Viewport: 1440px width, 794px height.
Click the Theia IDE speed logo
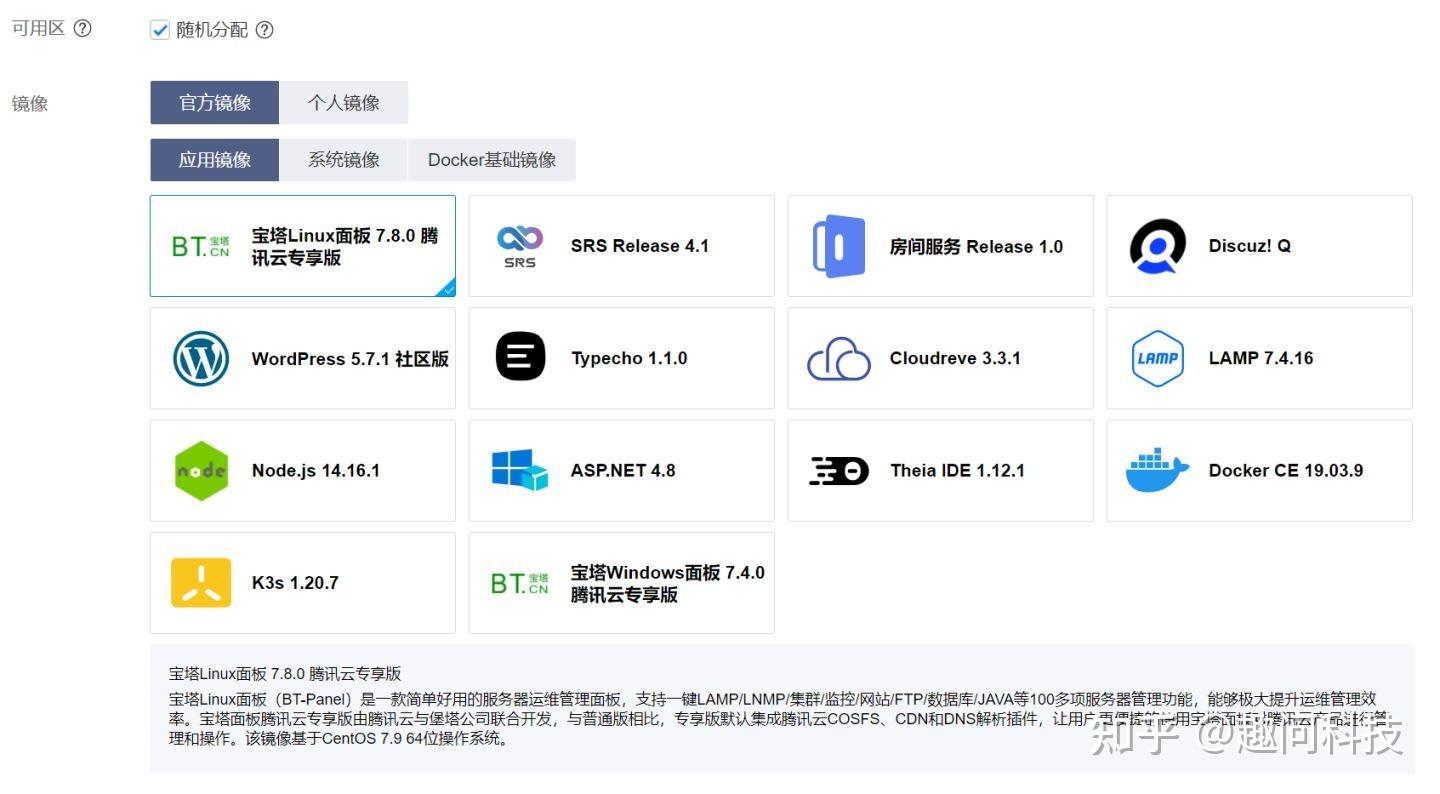pyautogui.click(x=839, y=470)
